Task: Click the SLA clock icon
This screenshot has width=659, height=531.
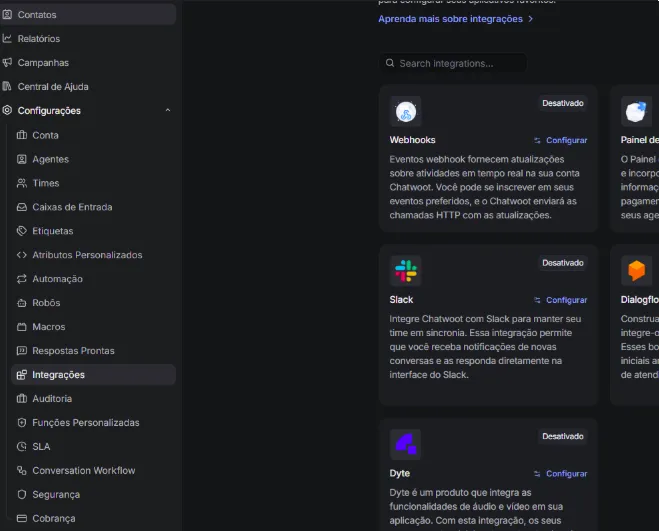Action: (22, 446)
